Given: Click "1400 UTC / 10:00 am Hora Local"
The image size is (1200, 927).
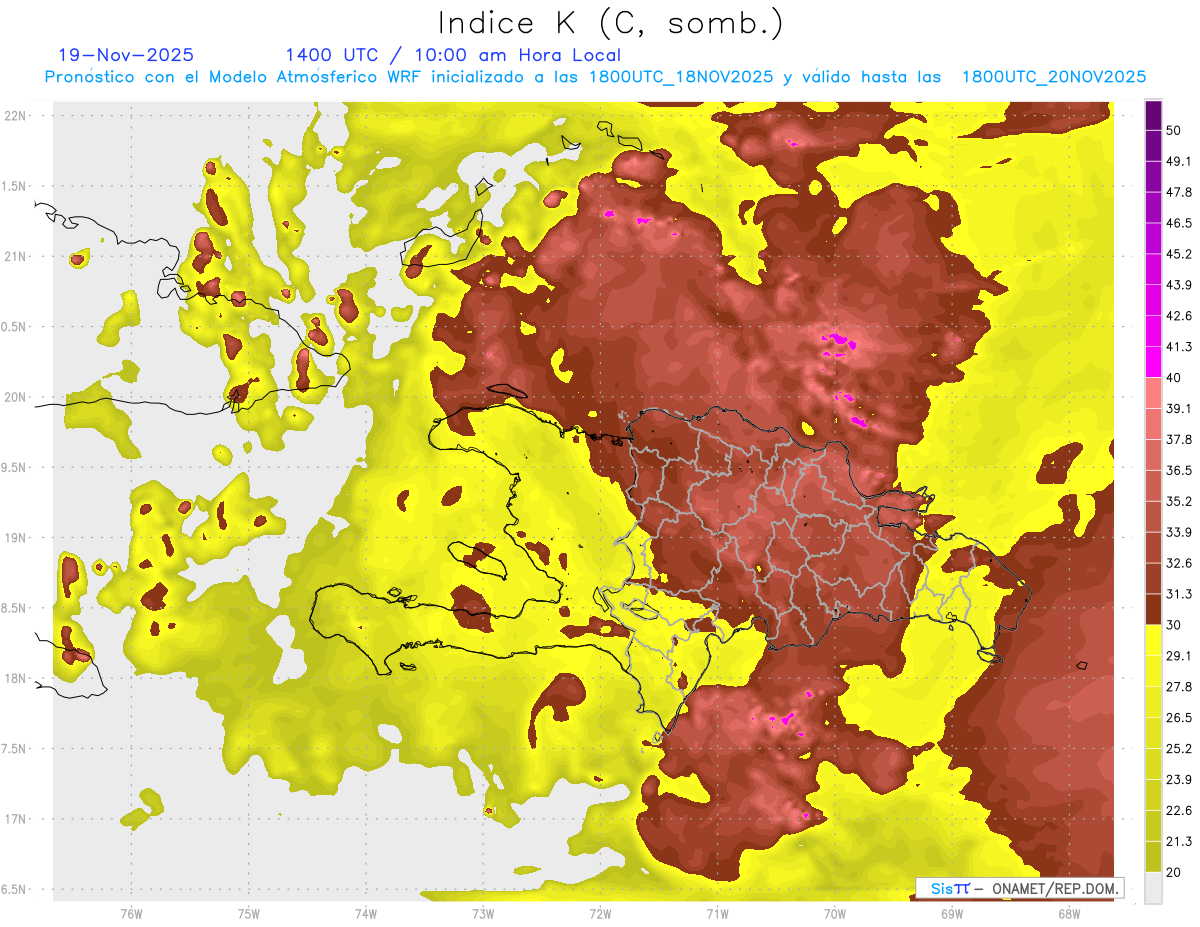Looking at the screenshot, I should (453, 55).
